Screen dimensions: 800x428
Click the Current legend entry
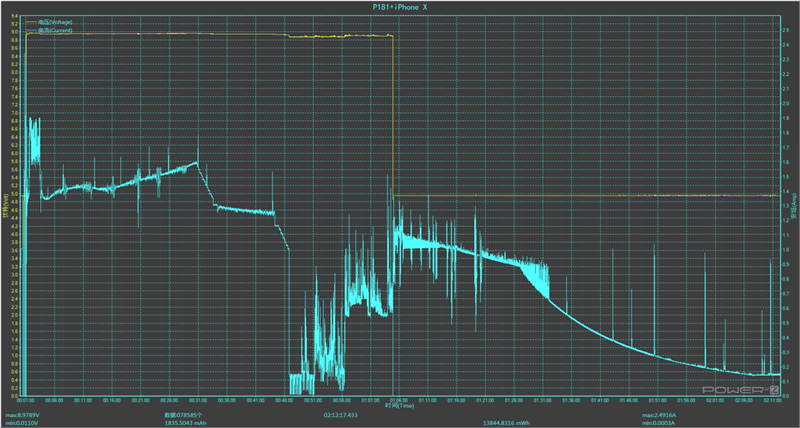click(49, 30)
